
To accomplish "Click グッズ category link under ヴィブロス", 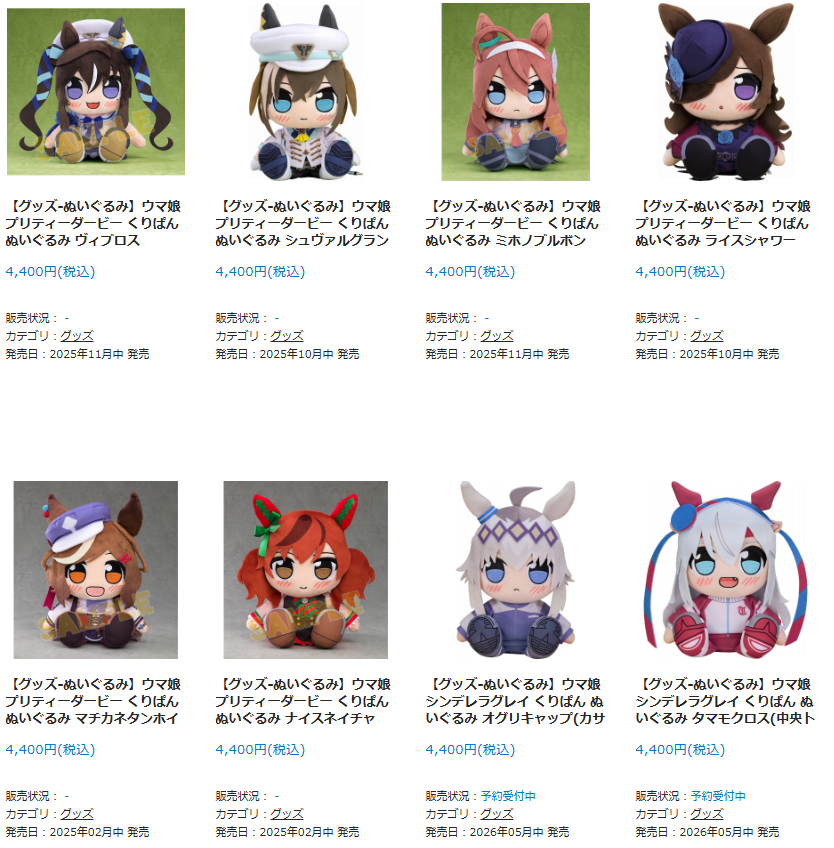I will 77,336.
